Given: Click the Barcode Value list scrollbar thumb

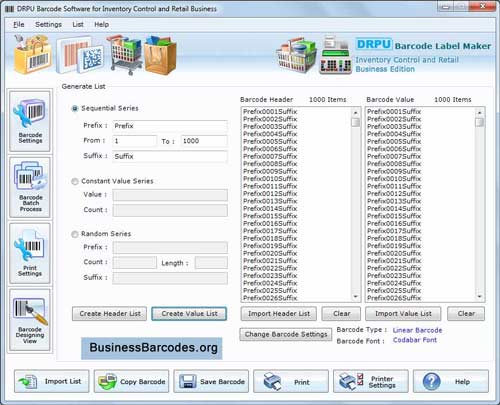Looking at the screenshot, I should tap(480, 122).
